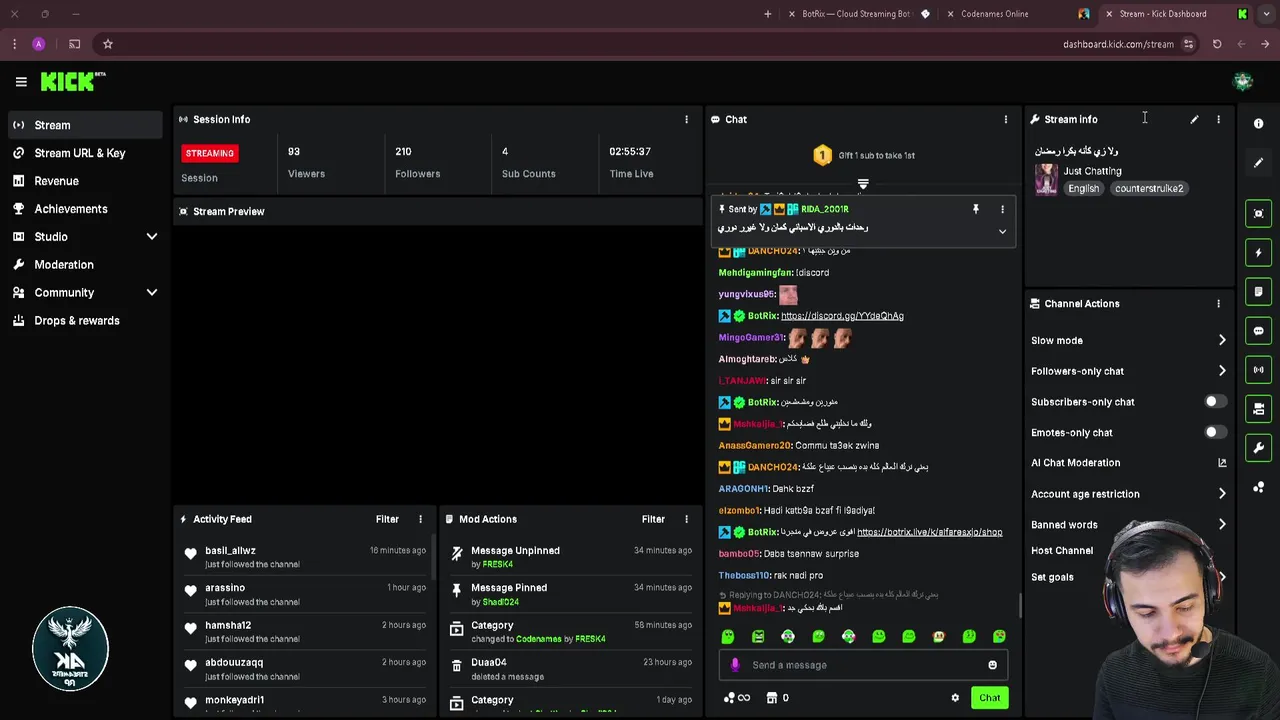Open the profile avatar menu
Viewport: 1280px width, 720px height.
(x=1243, y=82)
